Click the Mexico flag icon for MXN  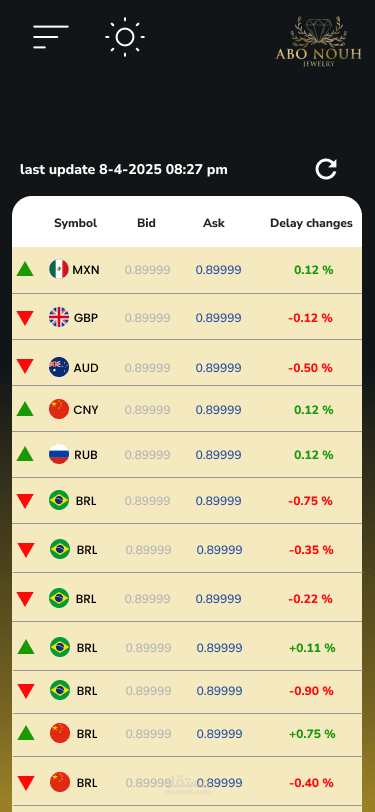[x=59, y=269]
